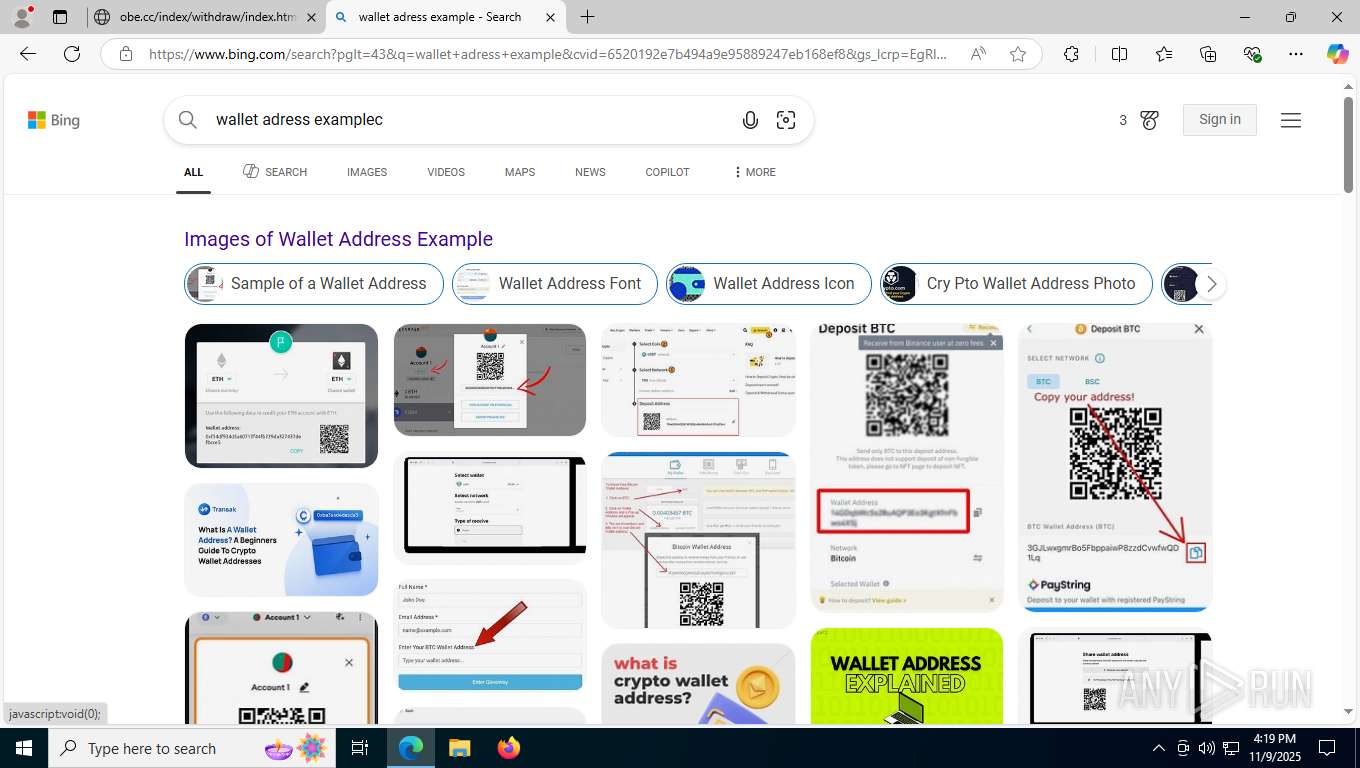The height and width of the screenshot is (768, 1360).
Task: Open Edge settings and more menu
Action: (x=1296, y=54)
